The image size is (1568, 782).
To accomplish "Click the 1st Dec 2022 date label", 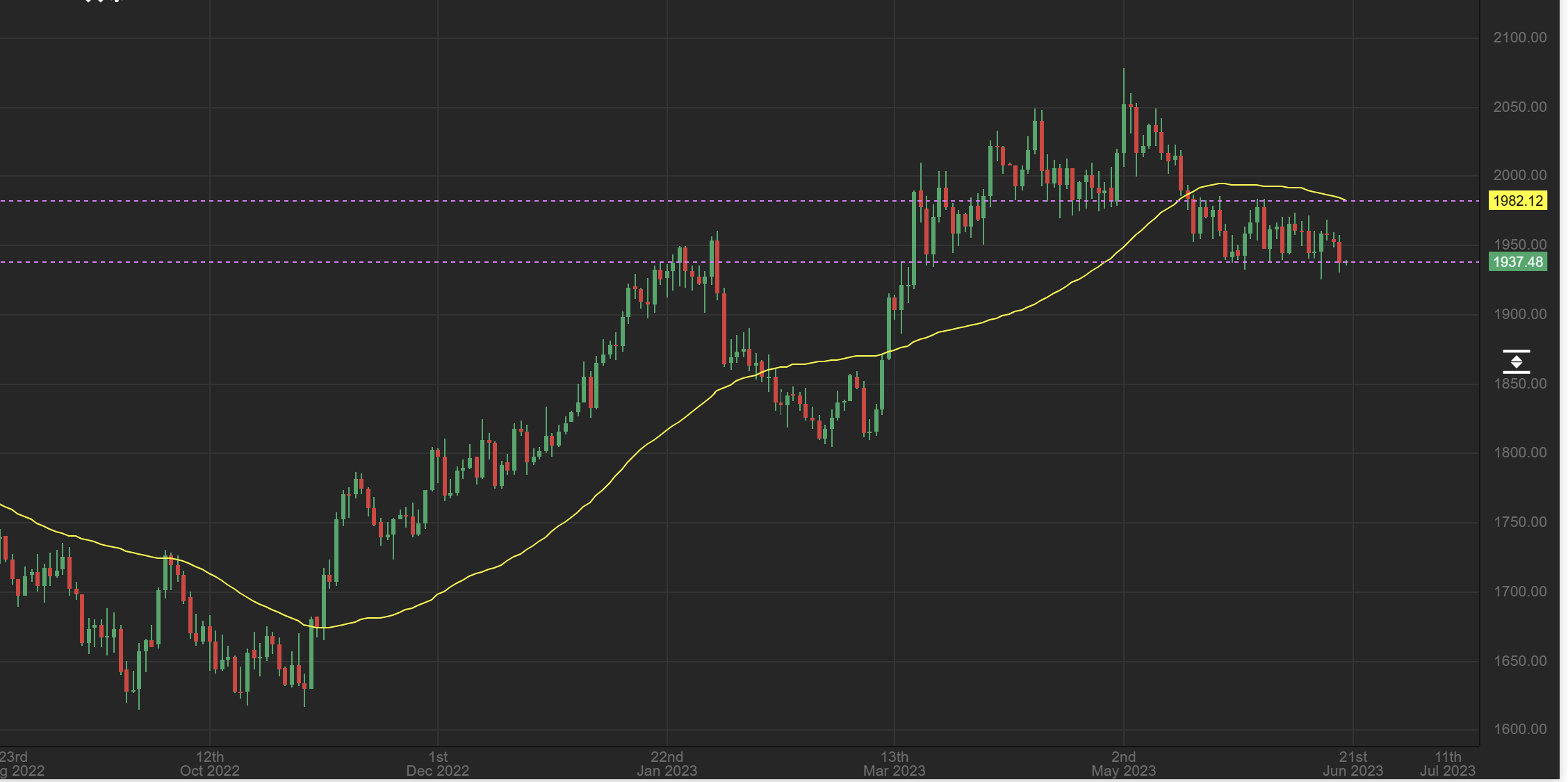I will pyautogui.click(x=438, y=763).
